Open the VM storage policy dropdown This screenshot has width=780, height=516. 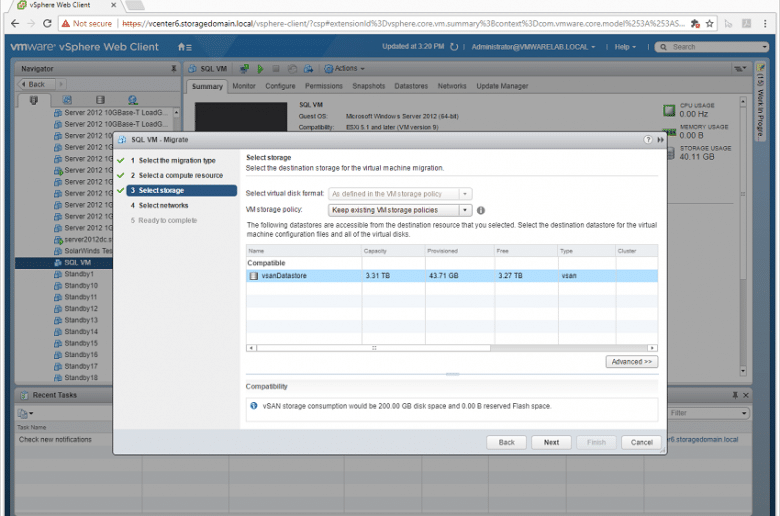(400, 210)
